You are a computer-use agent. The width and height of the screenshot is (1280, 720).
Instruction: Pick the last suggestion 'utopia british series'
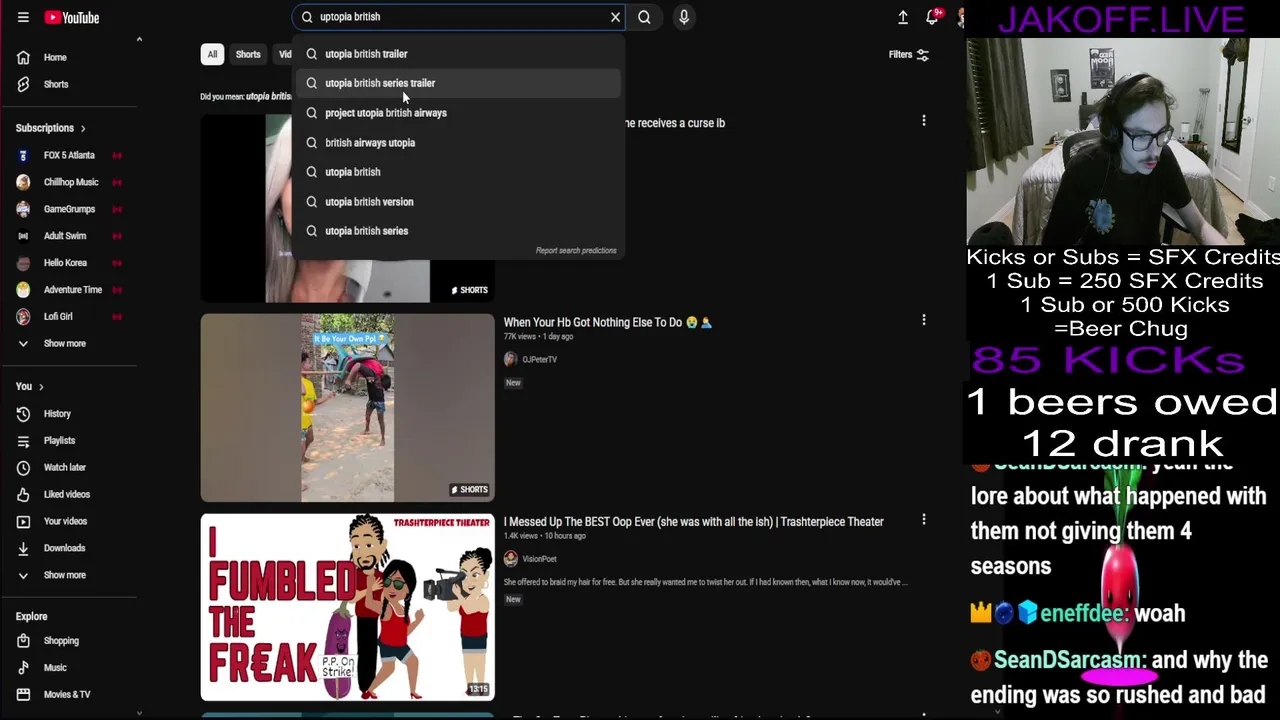click(458, 231)
